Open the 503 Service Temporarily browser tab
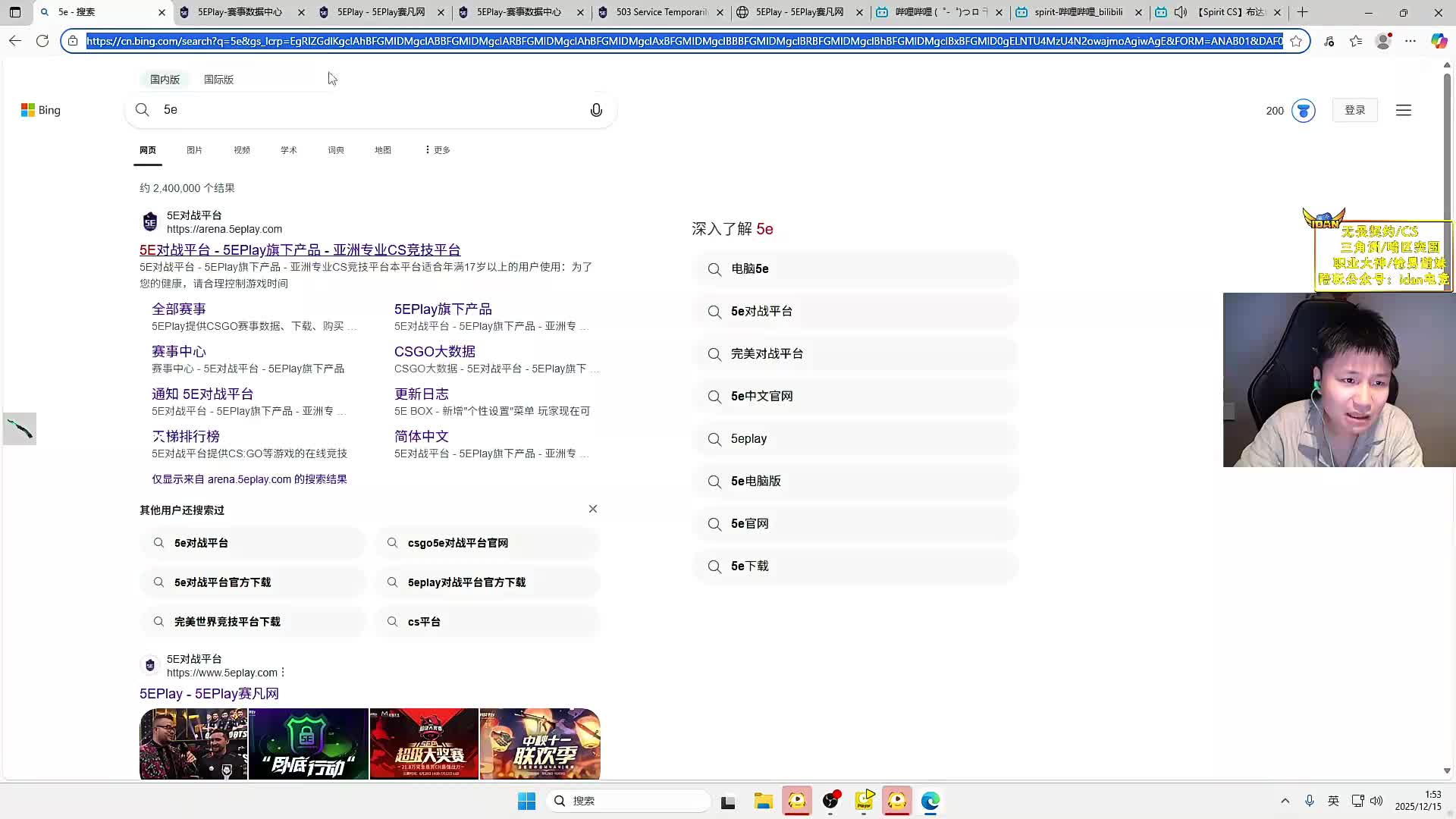Screen dimensions: 1456x819 coord(660,12)
